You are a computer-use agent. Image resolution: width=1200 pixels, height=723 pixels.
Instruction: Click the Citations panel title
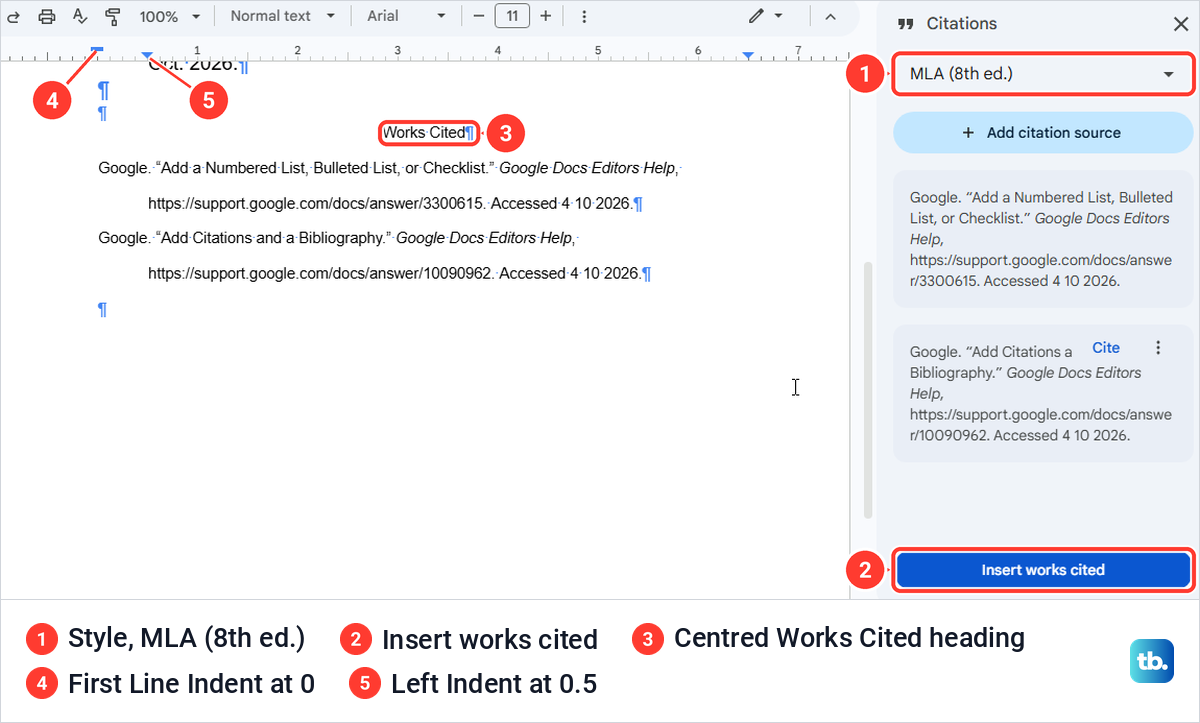[961, 24]
